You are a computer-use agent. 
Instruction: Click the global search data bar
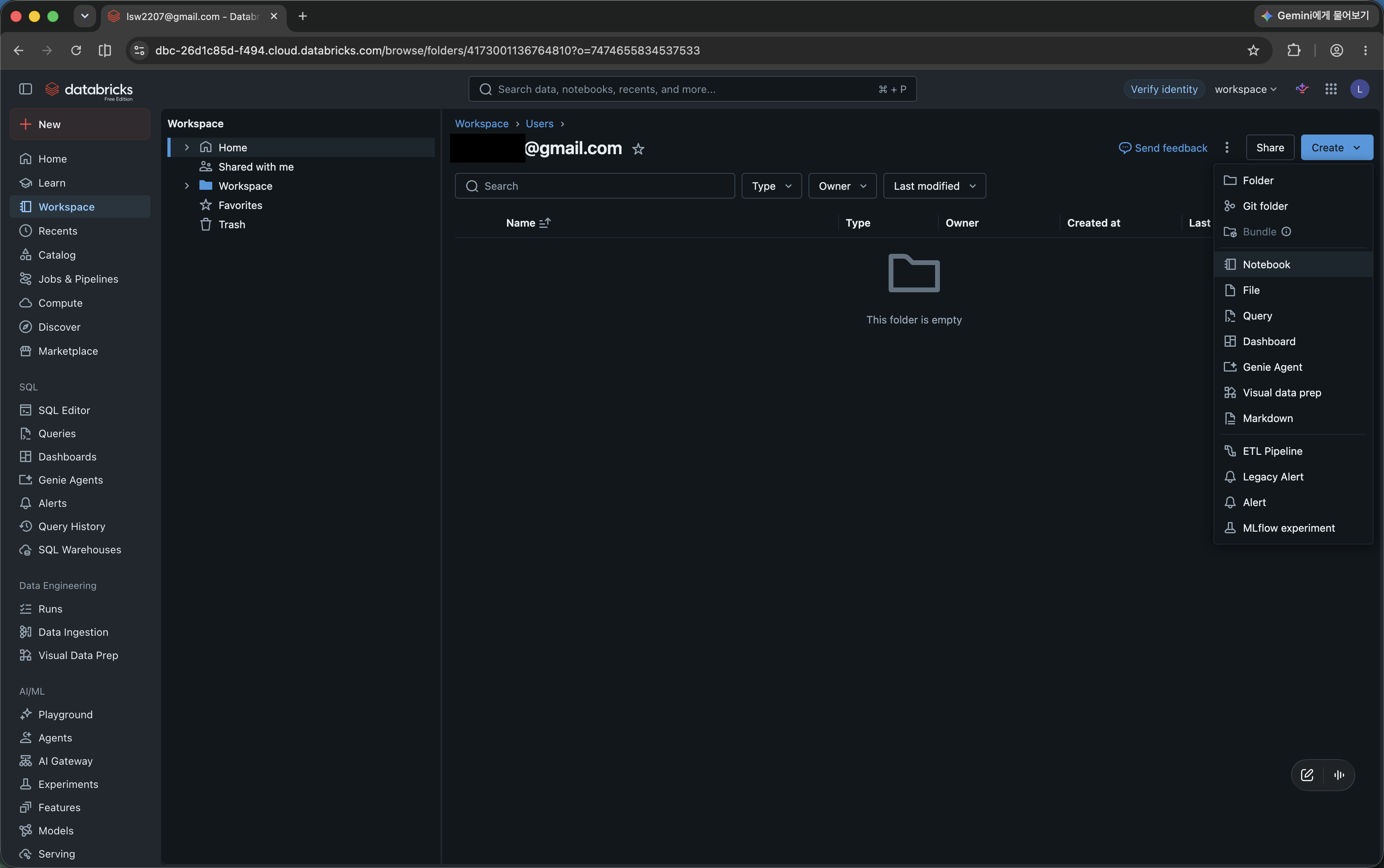692,89
